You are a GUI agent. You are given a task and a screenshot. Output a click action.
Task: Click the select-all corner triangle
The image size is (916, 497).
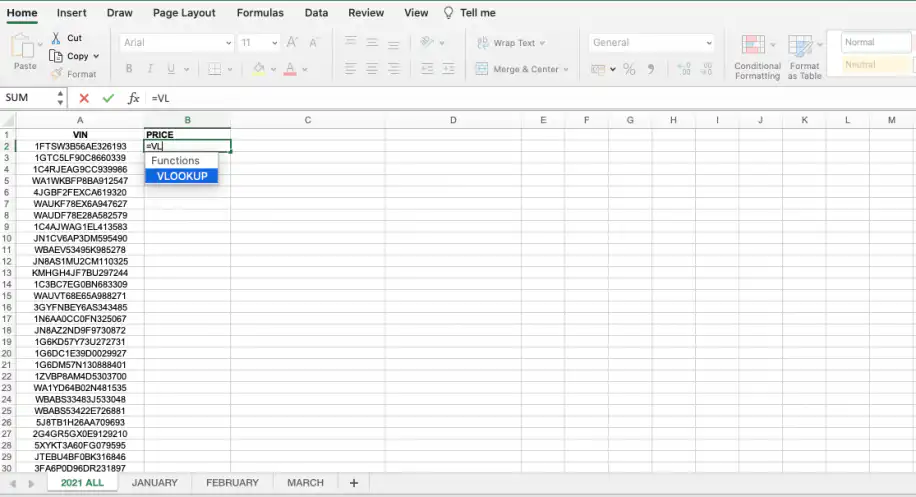[8, 120]
